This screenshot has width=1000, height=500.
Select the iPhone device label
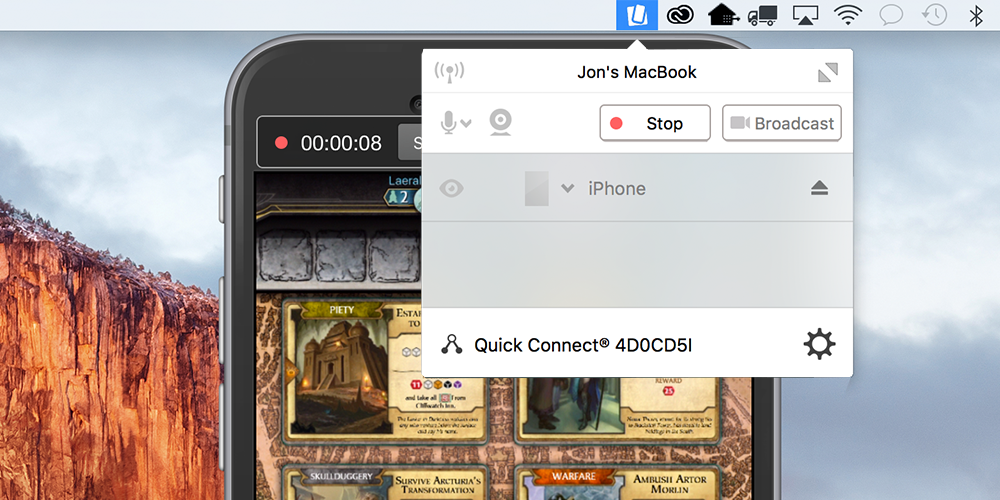(617, 189)
